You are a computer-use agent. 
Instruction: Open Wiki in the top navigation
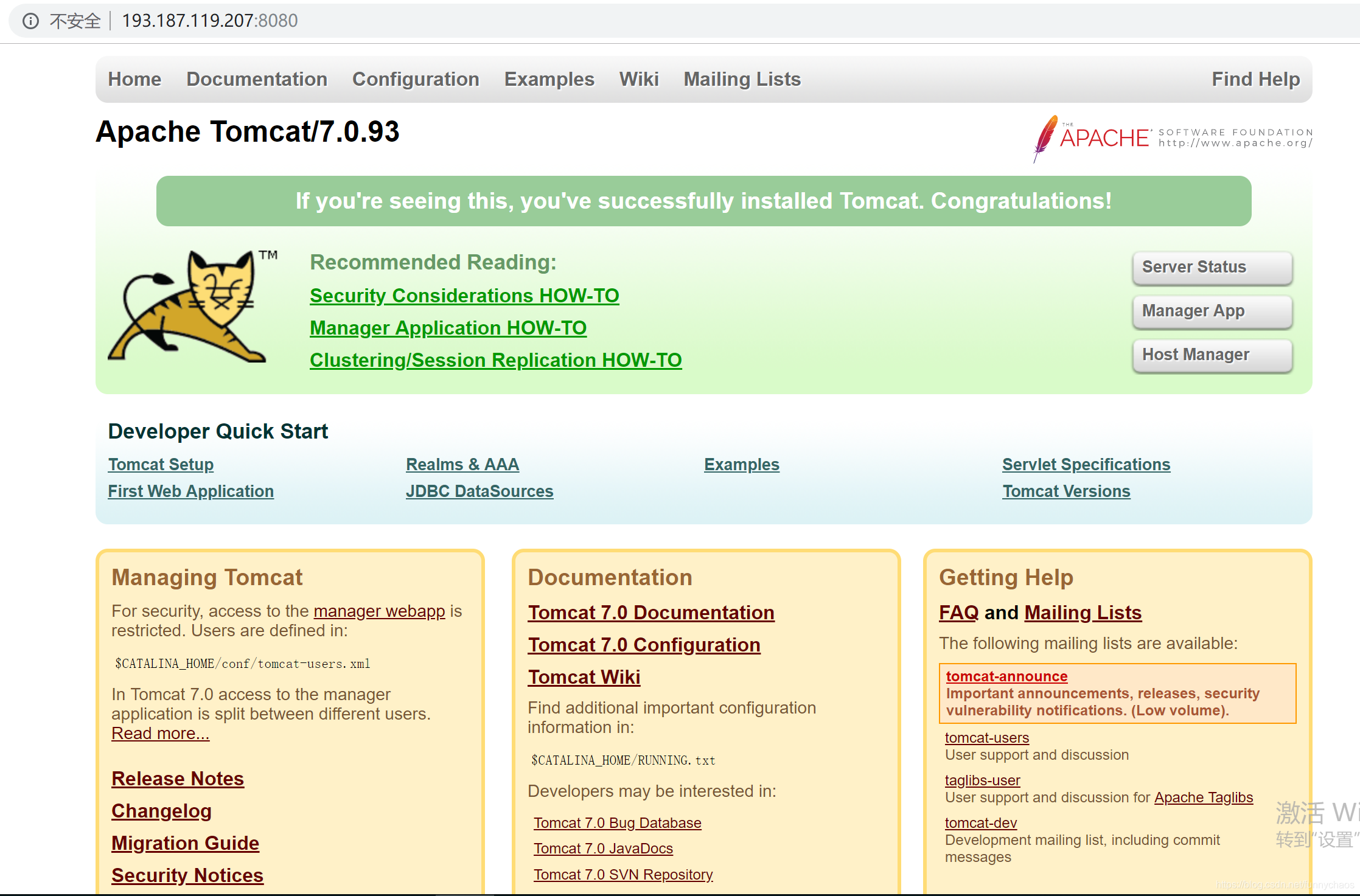(x=639, y=79)
